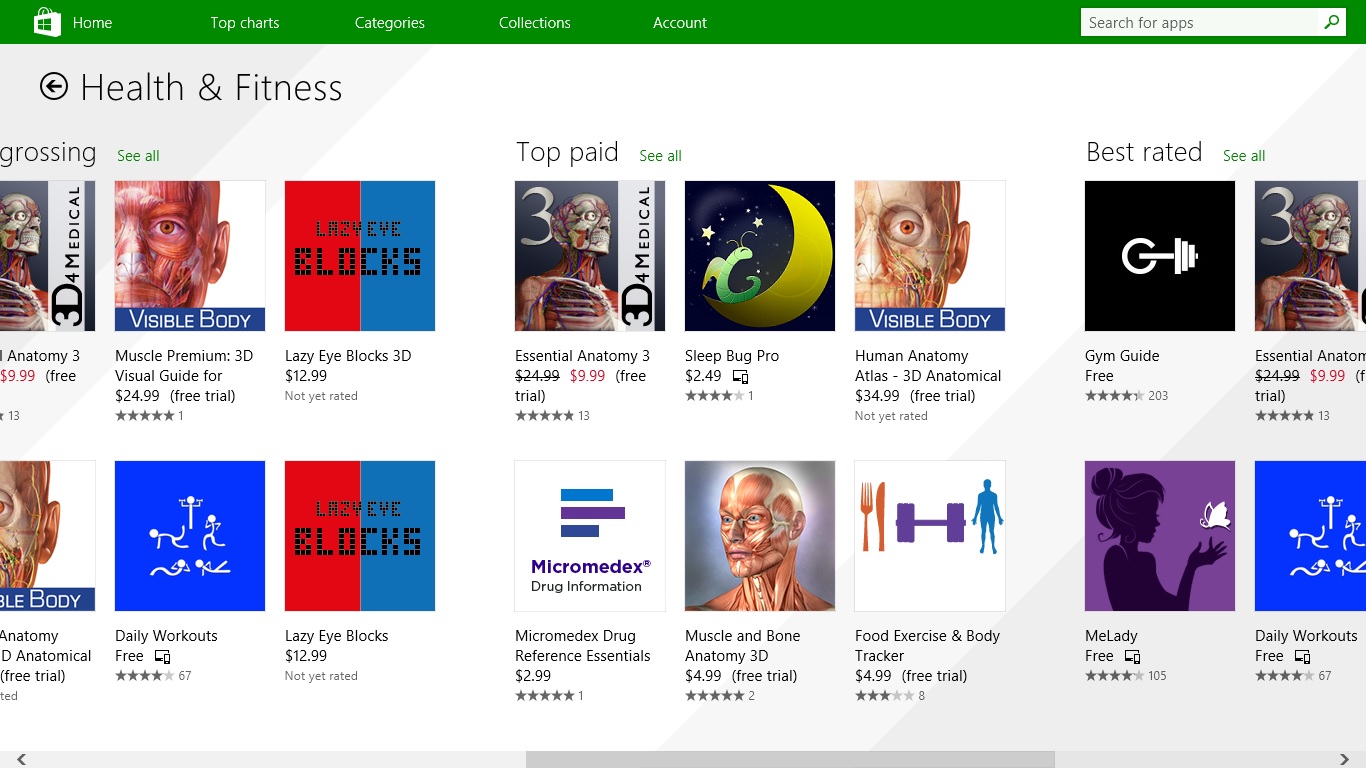The height and width of the screenshot is (768, 1366).
Task: Open Food Exercise & Body Tracker icon
Action: point(930,536)
